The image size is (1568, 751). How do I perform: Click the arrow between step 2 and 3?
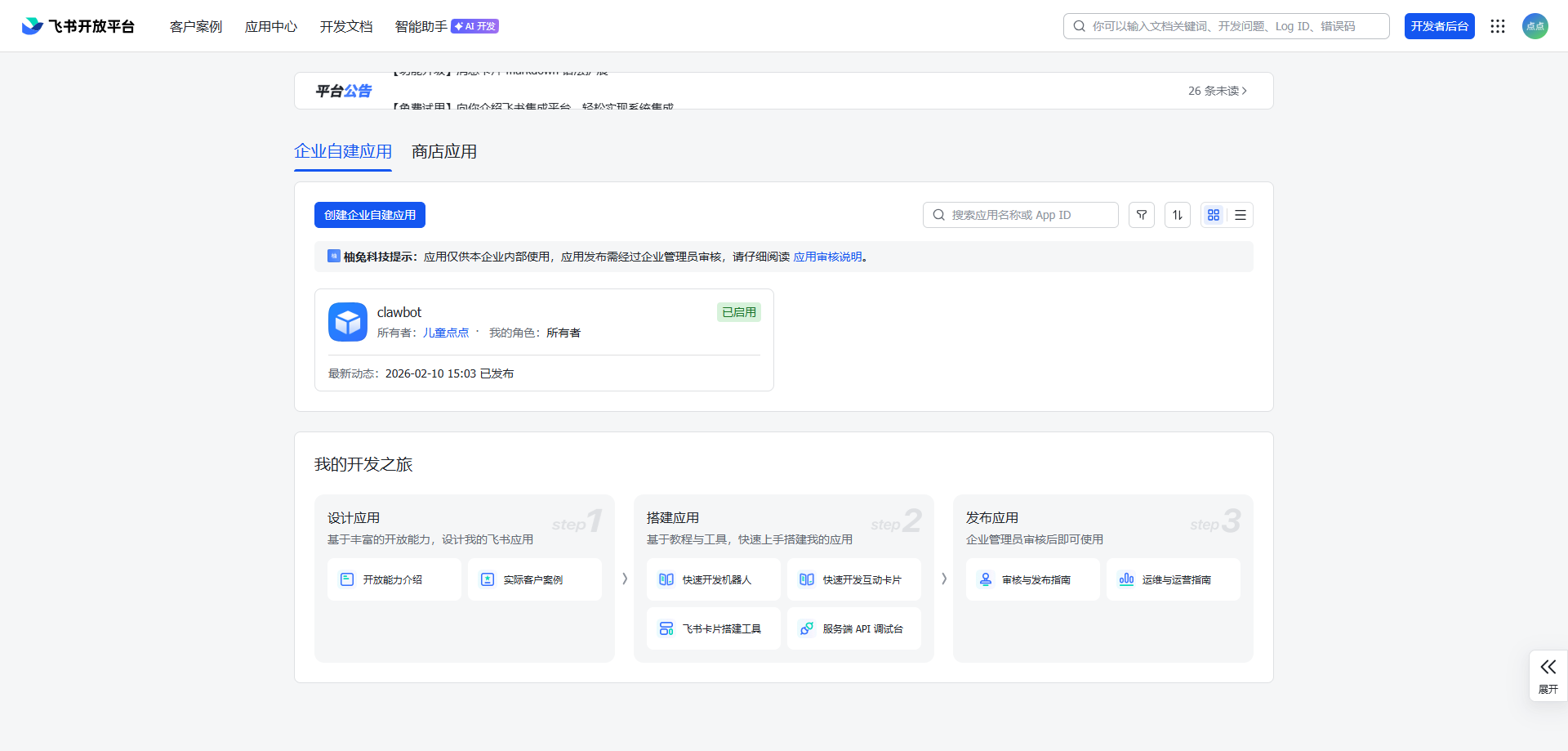944,579
